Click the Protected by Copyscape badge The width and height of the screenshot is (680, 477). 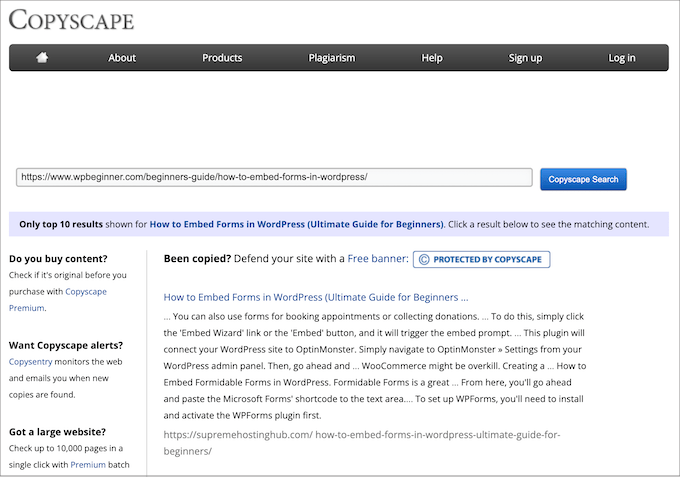coord(481,259)
